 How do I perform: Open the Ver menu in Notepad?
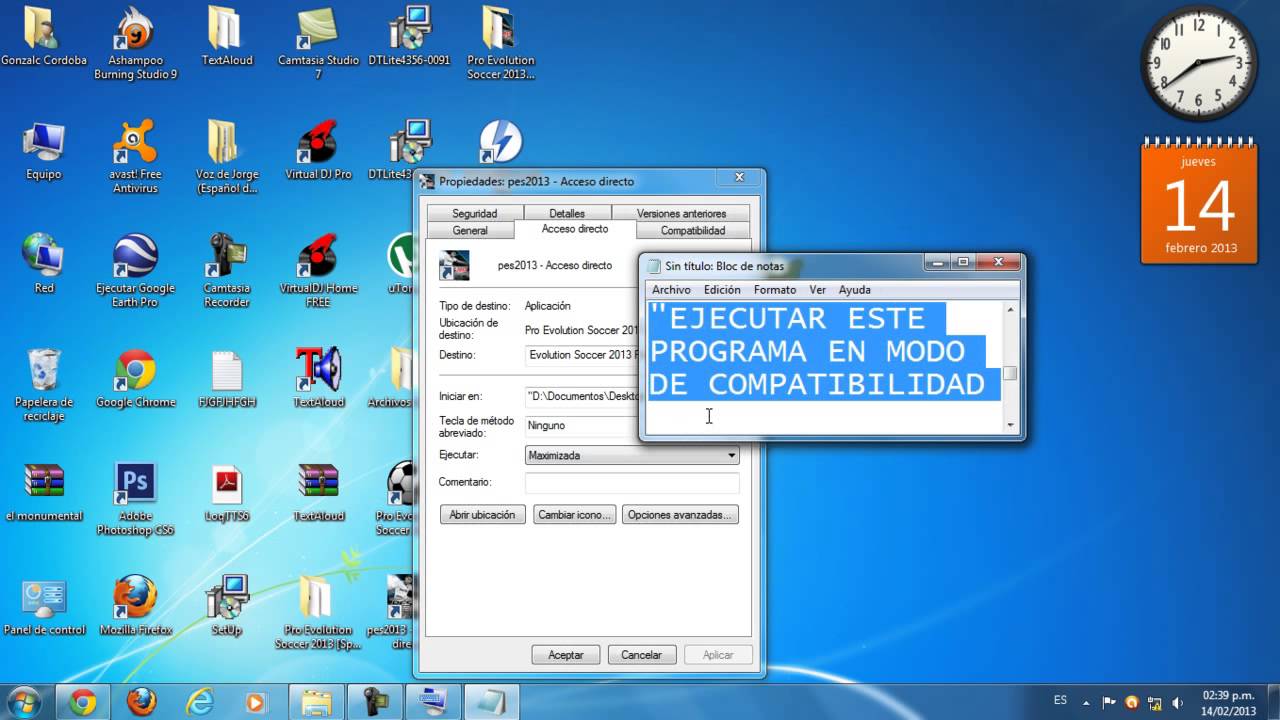(x=817, y=290)
